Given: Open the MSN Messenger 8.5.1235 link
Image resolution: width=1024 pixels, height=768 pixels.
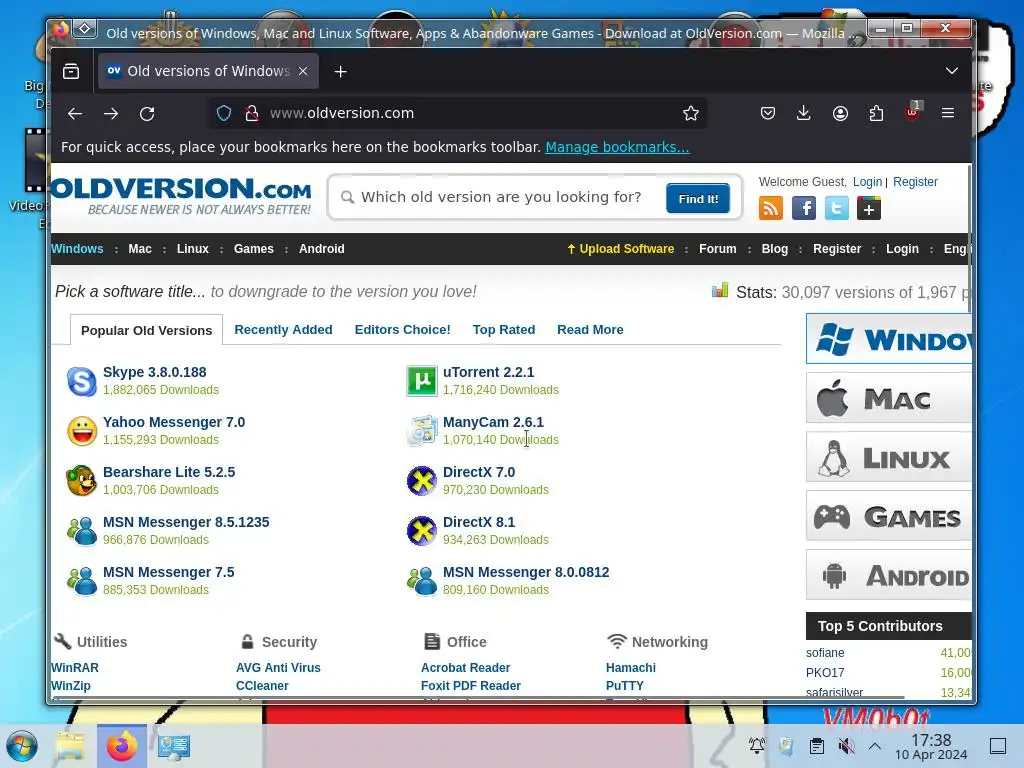Looking at the screenshot, I should tap(186, 522).
